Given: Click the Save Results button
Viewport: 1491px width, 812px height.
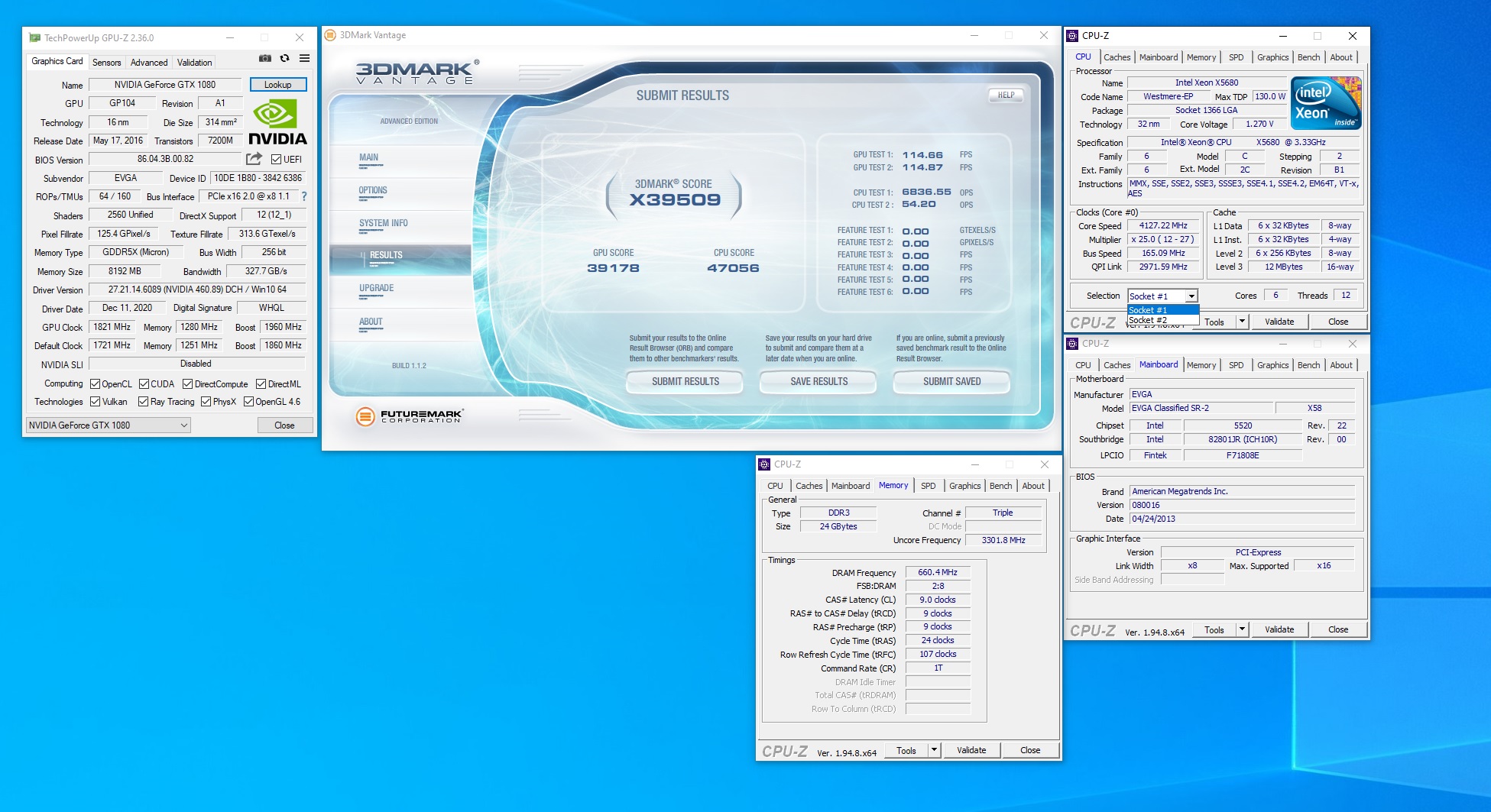Looking at the screenshot, I should 818,381.
